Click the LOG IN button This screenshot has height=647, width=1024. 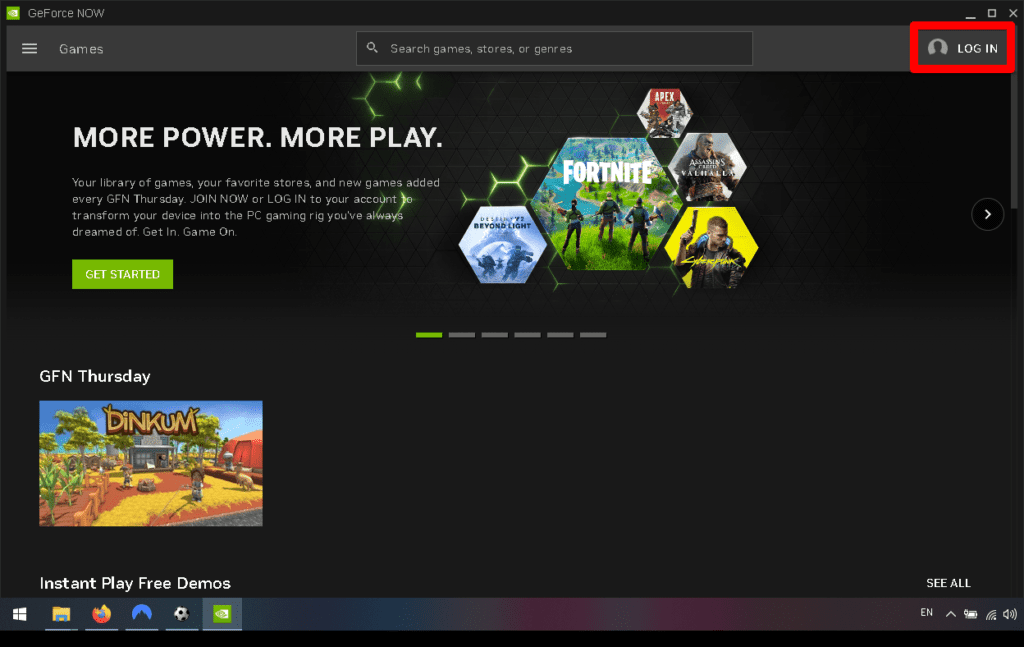pos(962,48)
